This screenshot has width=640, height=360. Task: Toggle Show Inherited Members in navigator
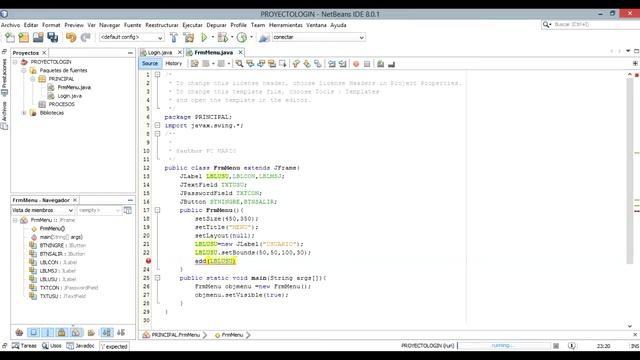coord(19,332)
